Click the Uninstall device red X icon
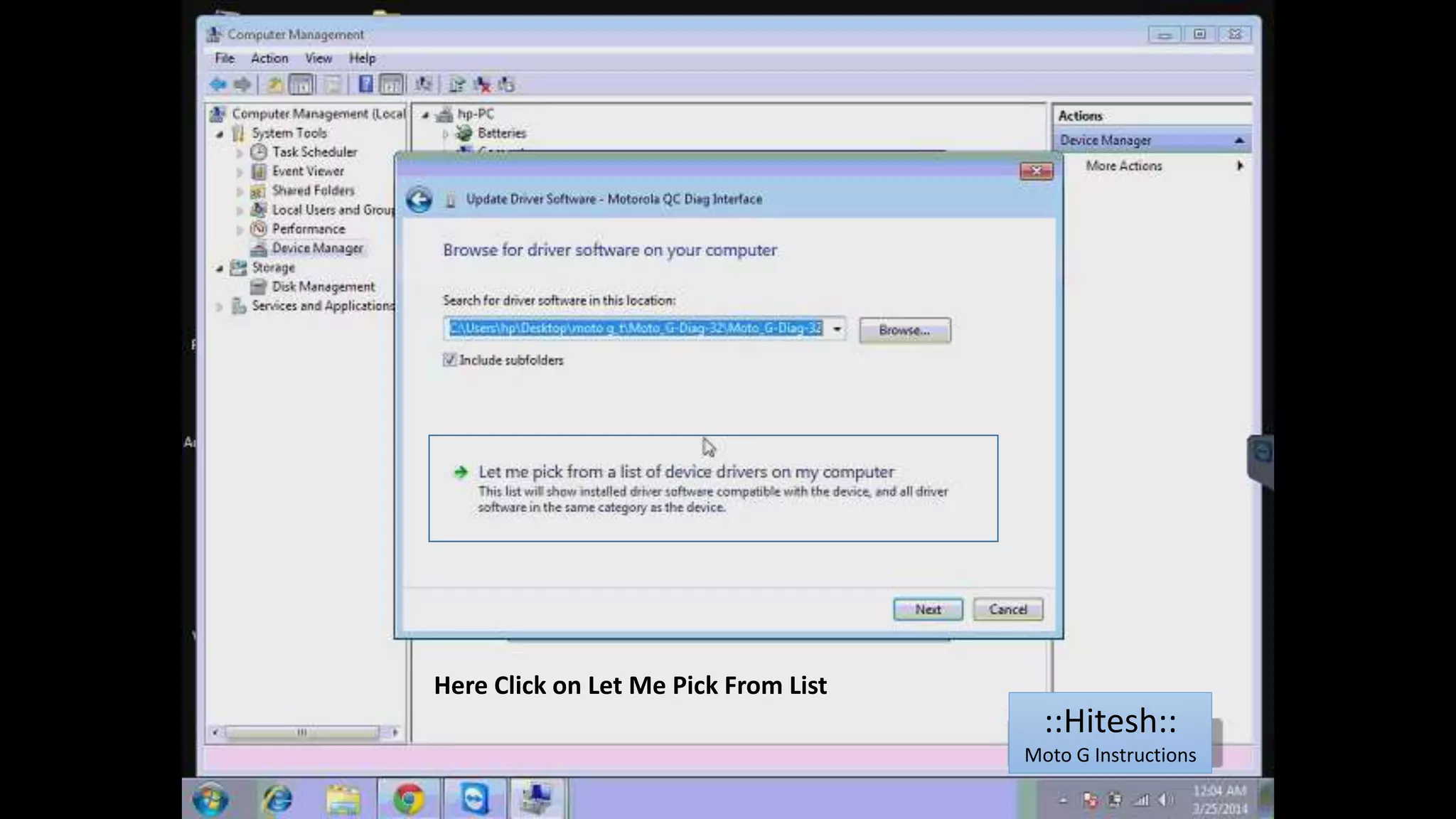The image size is (1456, 819). [483, 85]
